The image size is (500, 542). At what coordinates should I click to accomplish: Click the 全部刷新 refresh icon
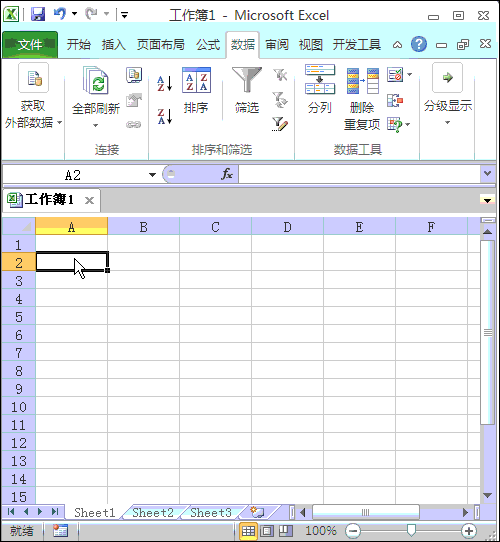click(96, 81)
